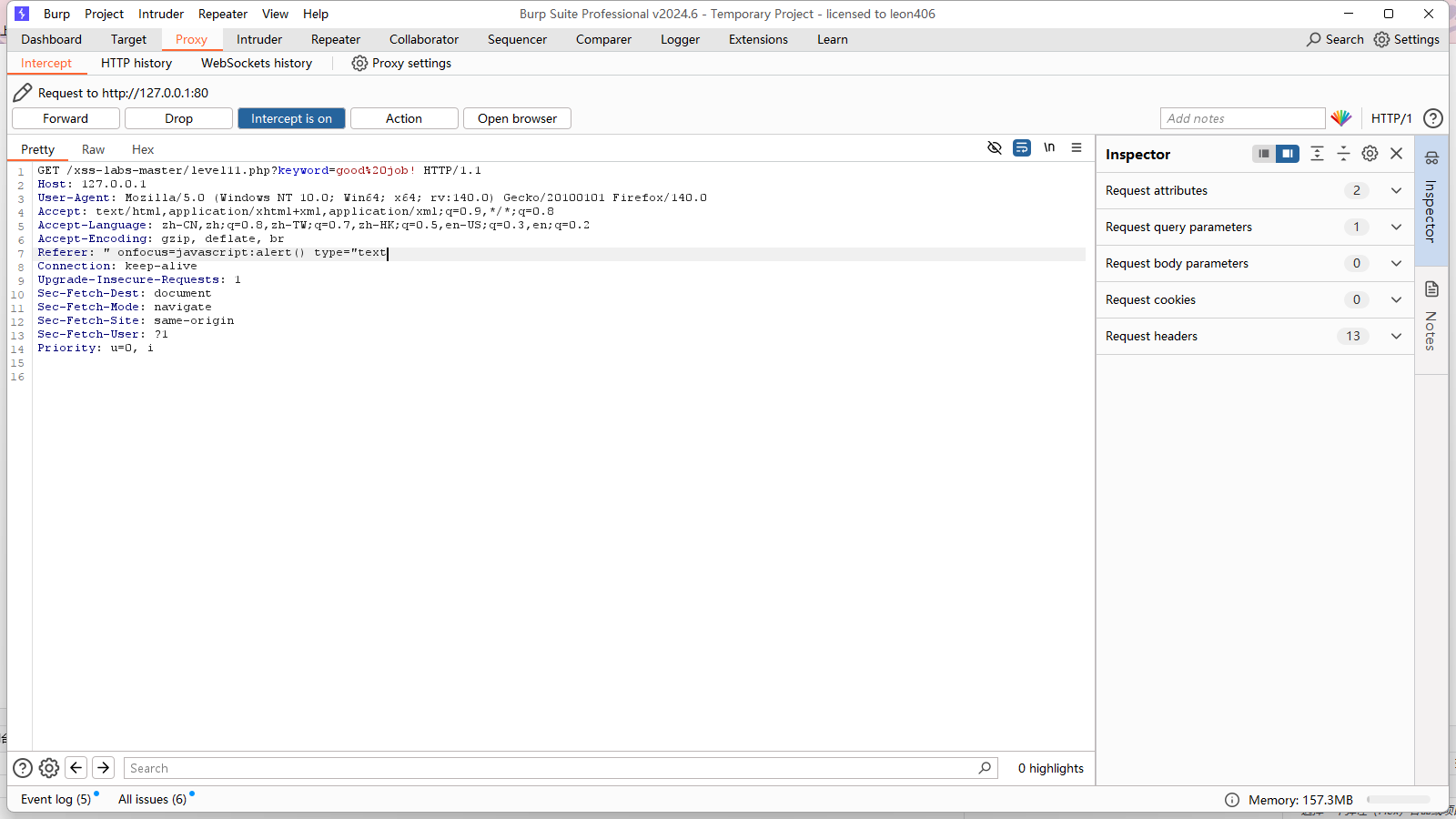Expand all Inspector sections icon

(x=1317, y=154)
